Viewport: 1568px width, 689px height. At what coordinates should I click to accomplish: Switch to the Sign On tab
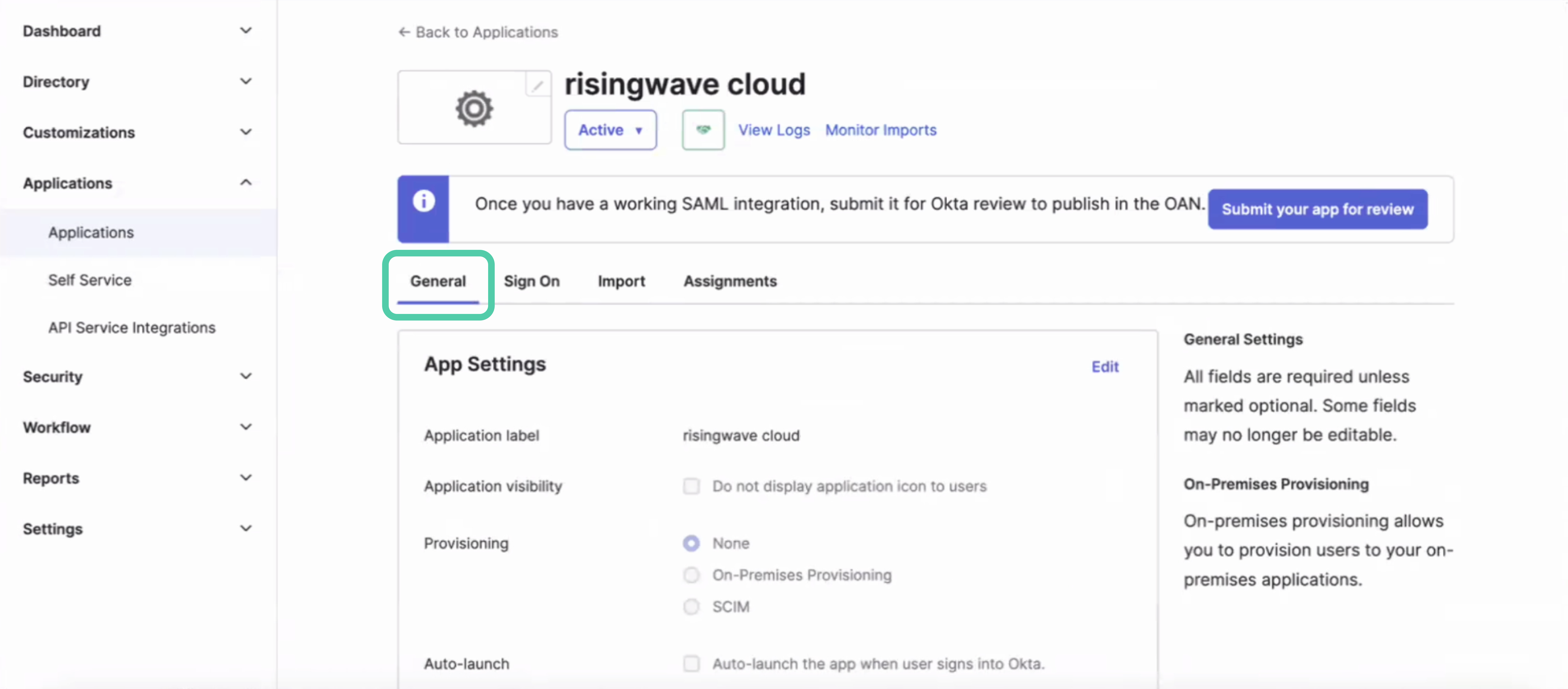[531, 281]
